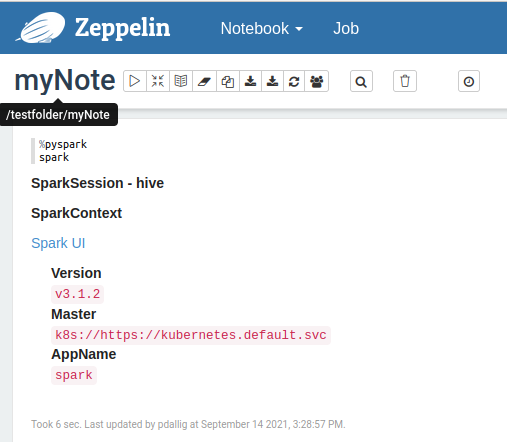The width and height of the screenshot is (507, 442).
Task: Clone this note using copy icon
Action: [228, 81]
